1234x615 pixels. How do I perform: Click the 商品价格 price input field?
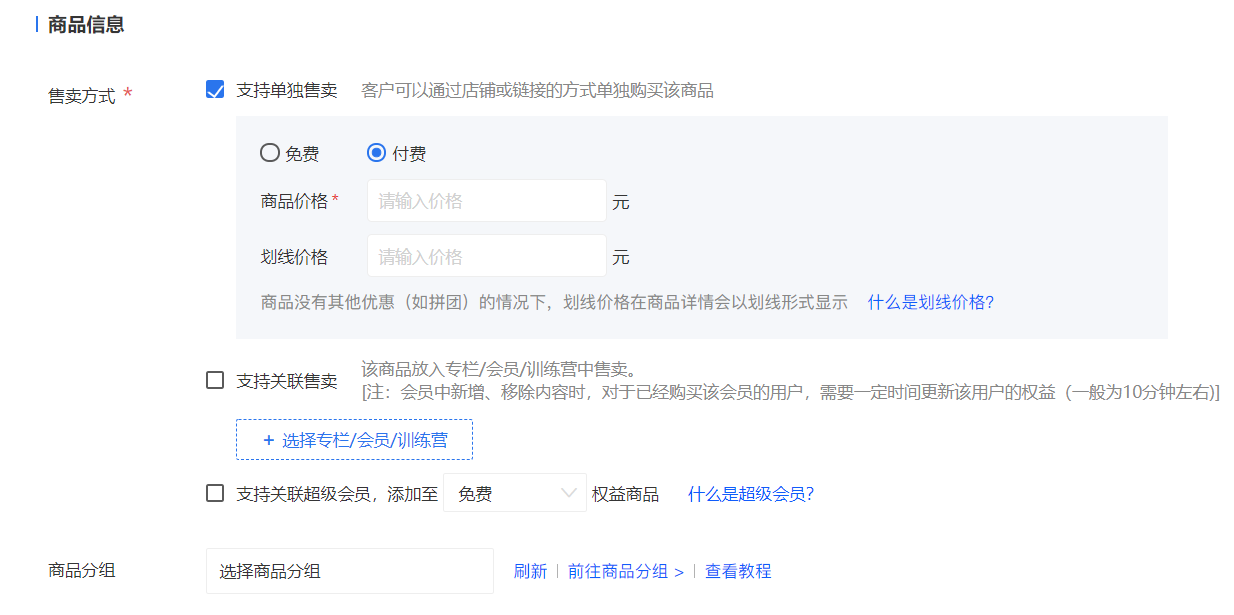486,201
